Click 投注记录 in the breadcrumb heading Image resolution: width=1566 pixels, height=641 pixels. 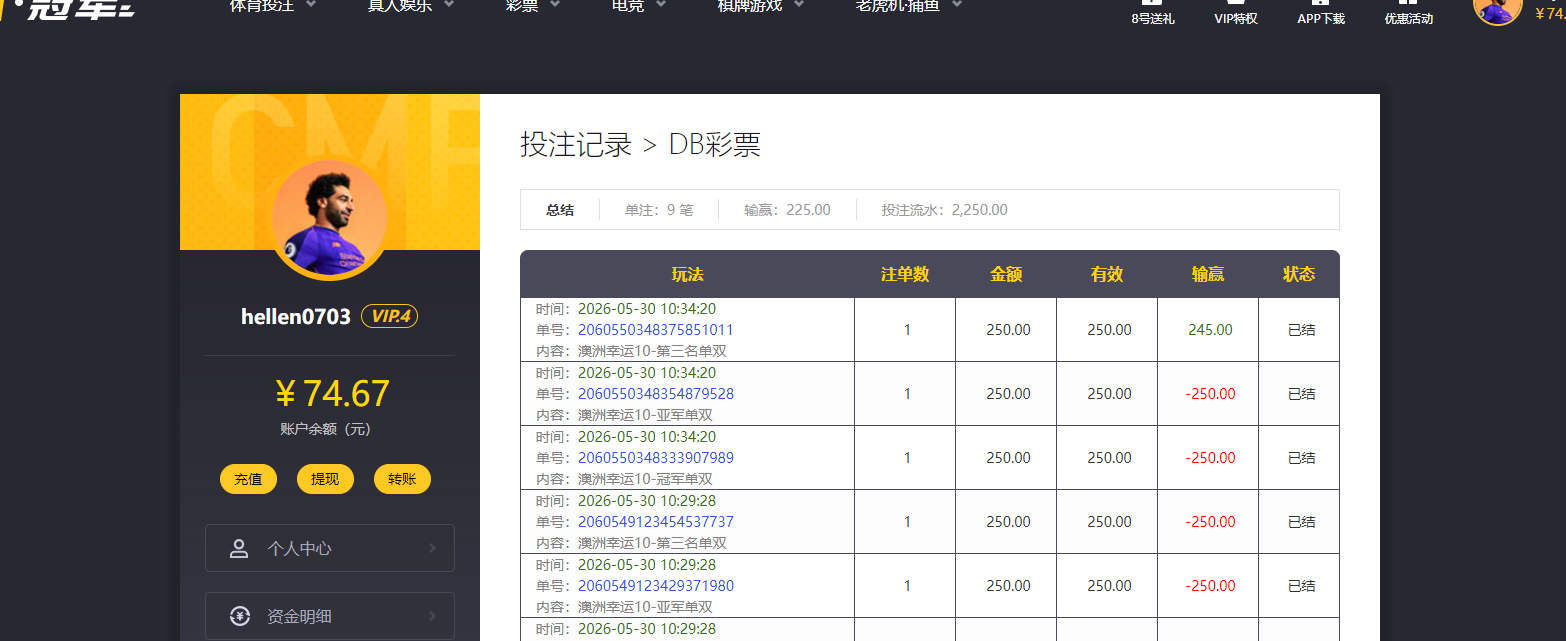click(x=576, y=144)
